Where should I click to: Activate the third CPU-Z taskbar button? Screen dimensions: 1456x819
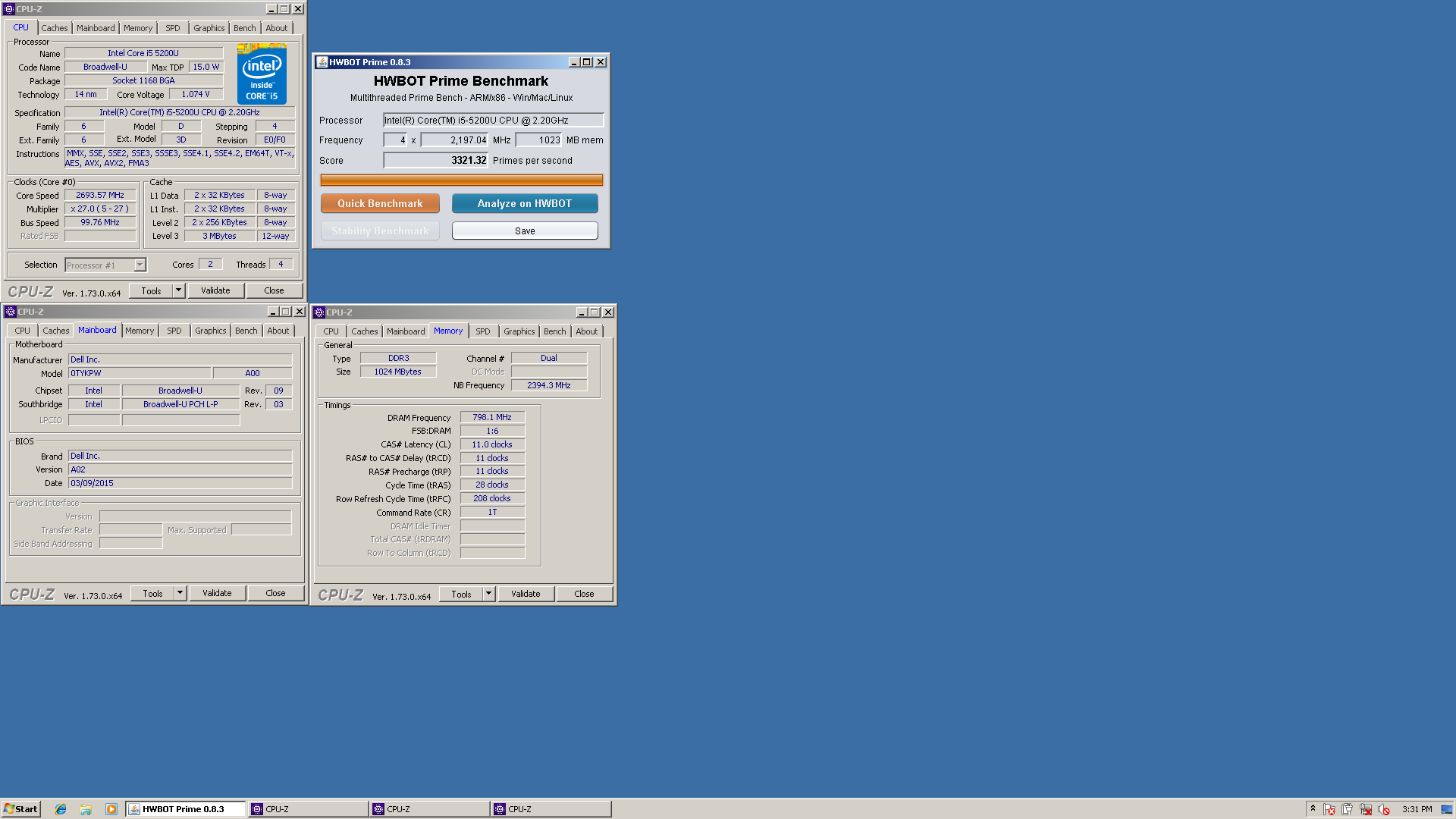(551, 809)
